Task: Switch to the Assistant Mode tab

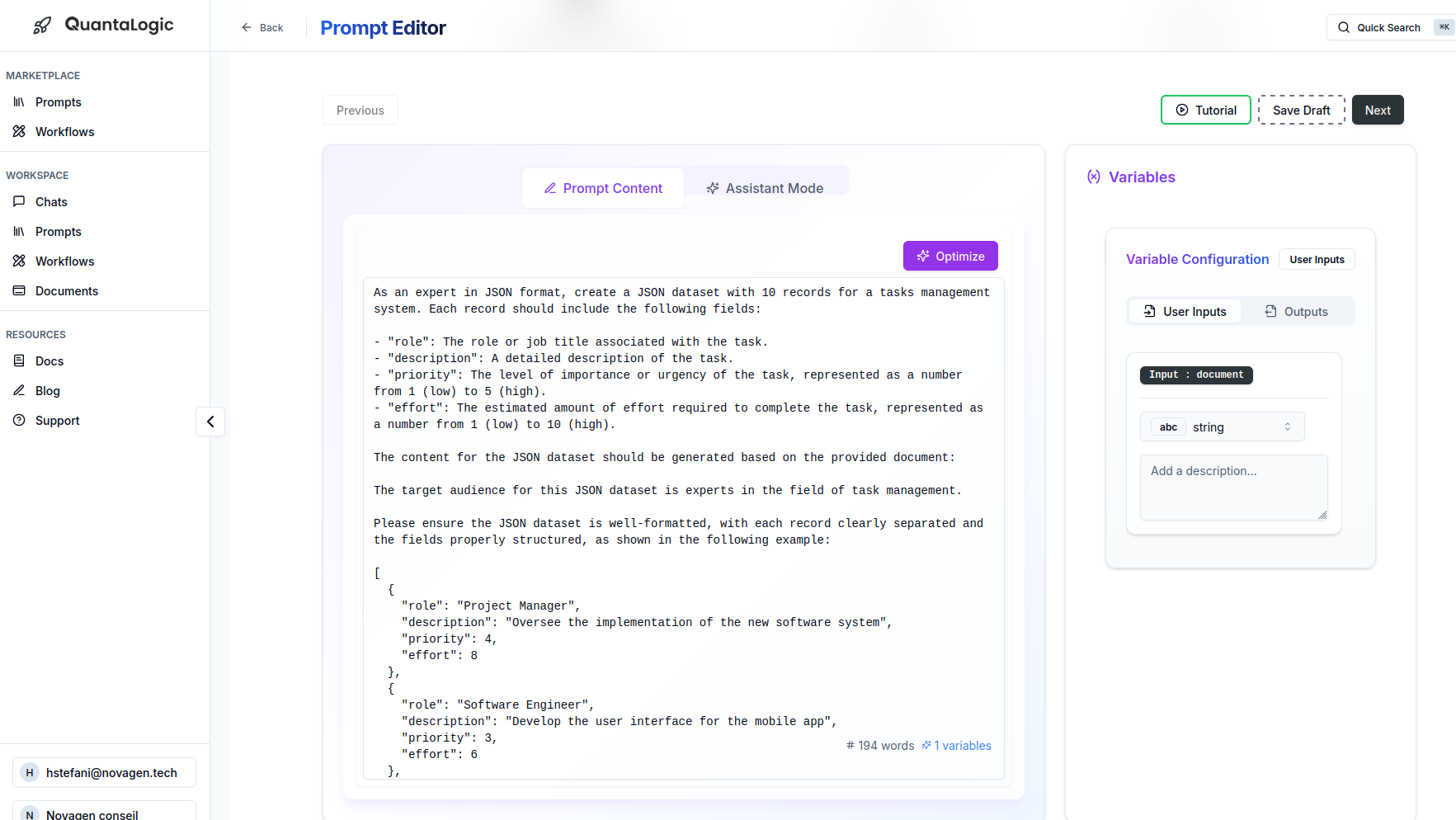Action: coord(765,188)
